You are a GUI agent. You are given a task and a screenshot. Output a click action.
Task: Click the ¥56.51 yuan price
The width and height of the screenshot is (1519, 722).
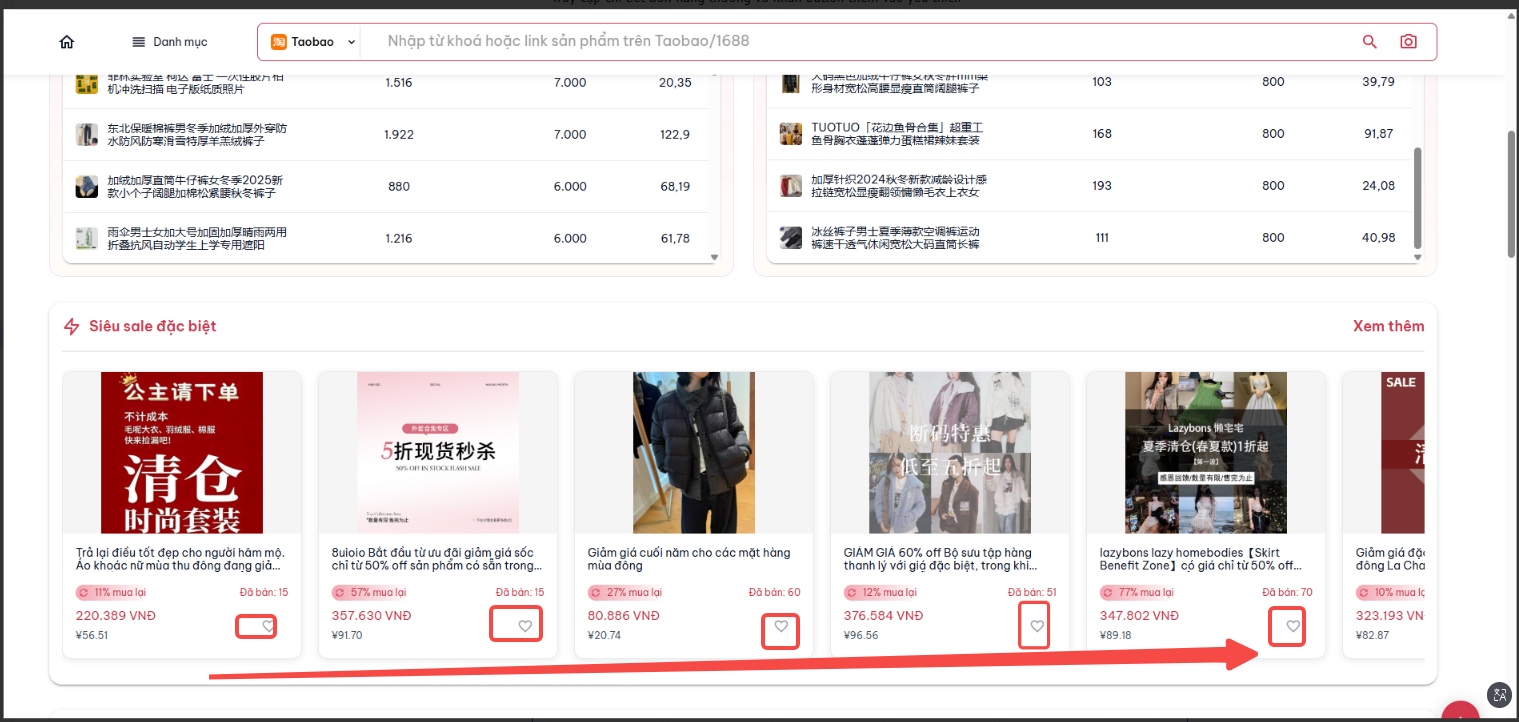[x=92, y=635]
